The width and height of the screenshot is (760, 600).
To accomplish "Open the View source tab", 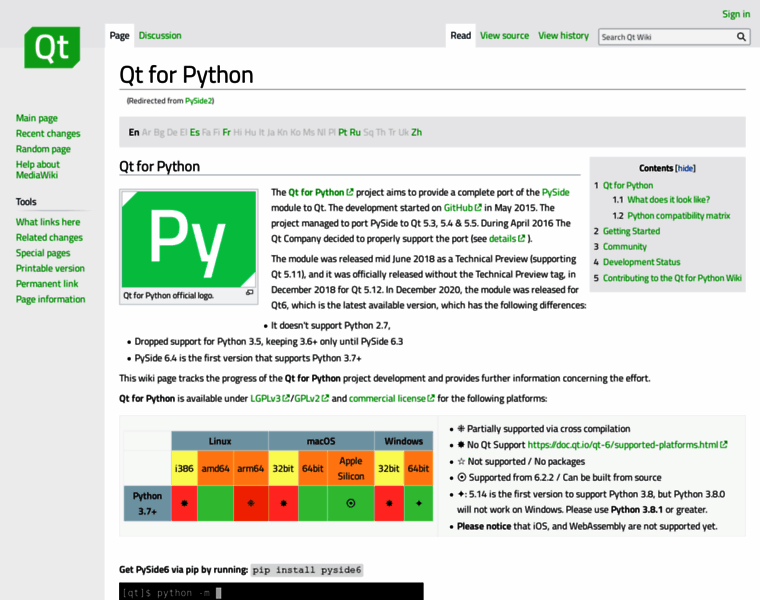I will 504,35.
